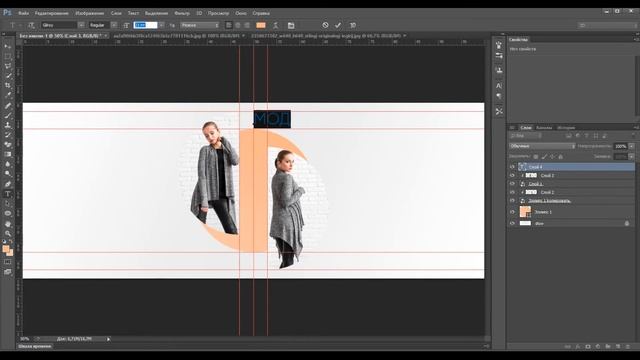Select the Hand tool

pos(8,224)
